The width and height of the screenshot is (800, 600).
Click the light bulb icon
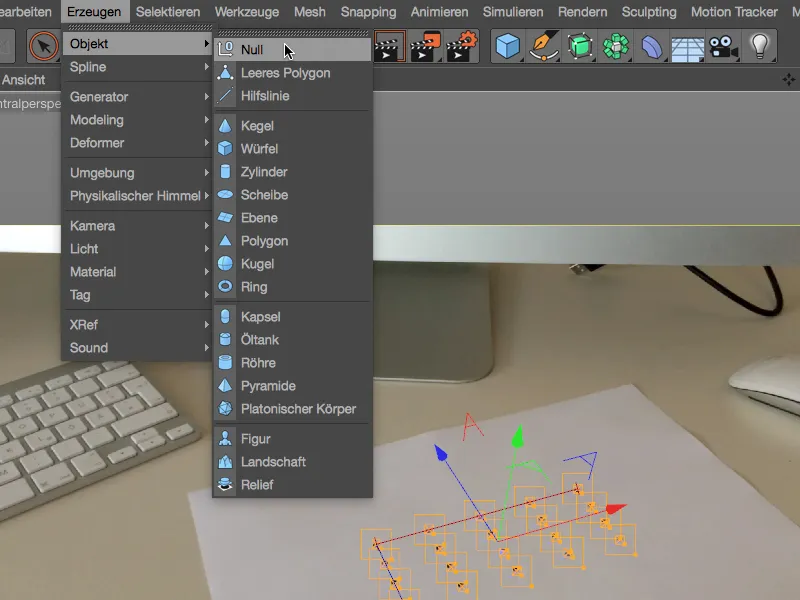(x=759, y=46)
